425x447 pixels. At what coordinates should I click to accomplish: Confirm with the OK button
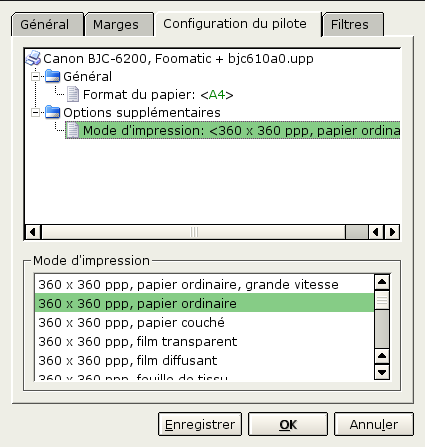point(288,424)
